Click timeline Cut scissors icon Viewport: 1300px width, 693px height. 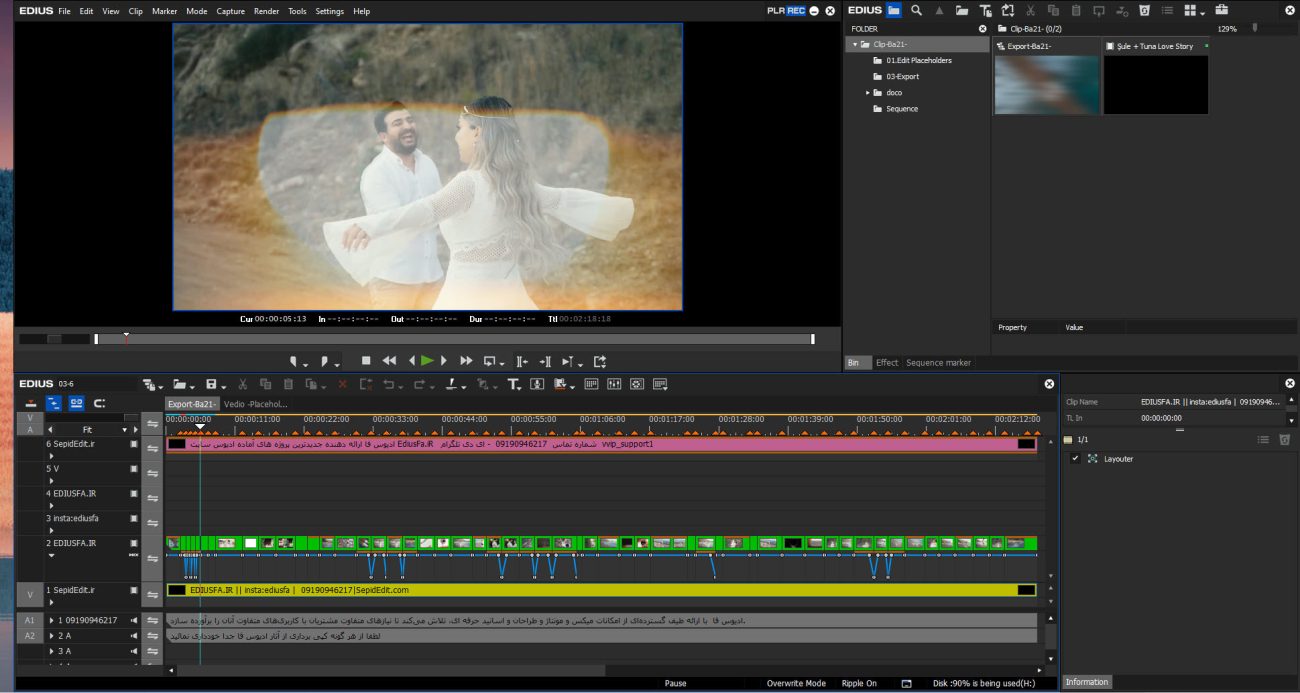tap(242, 384)
